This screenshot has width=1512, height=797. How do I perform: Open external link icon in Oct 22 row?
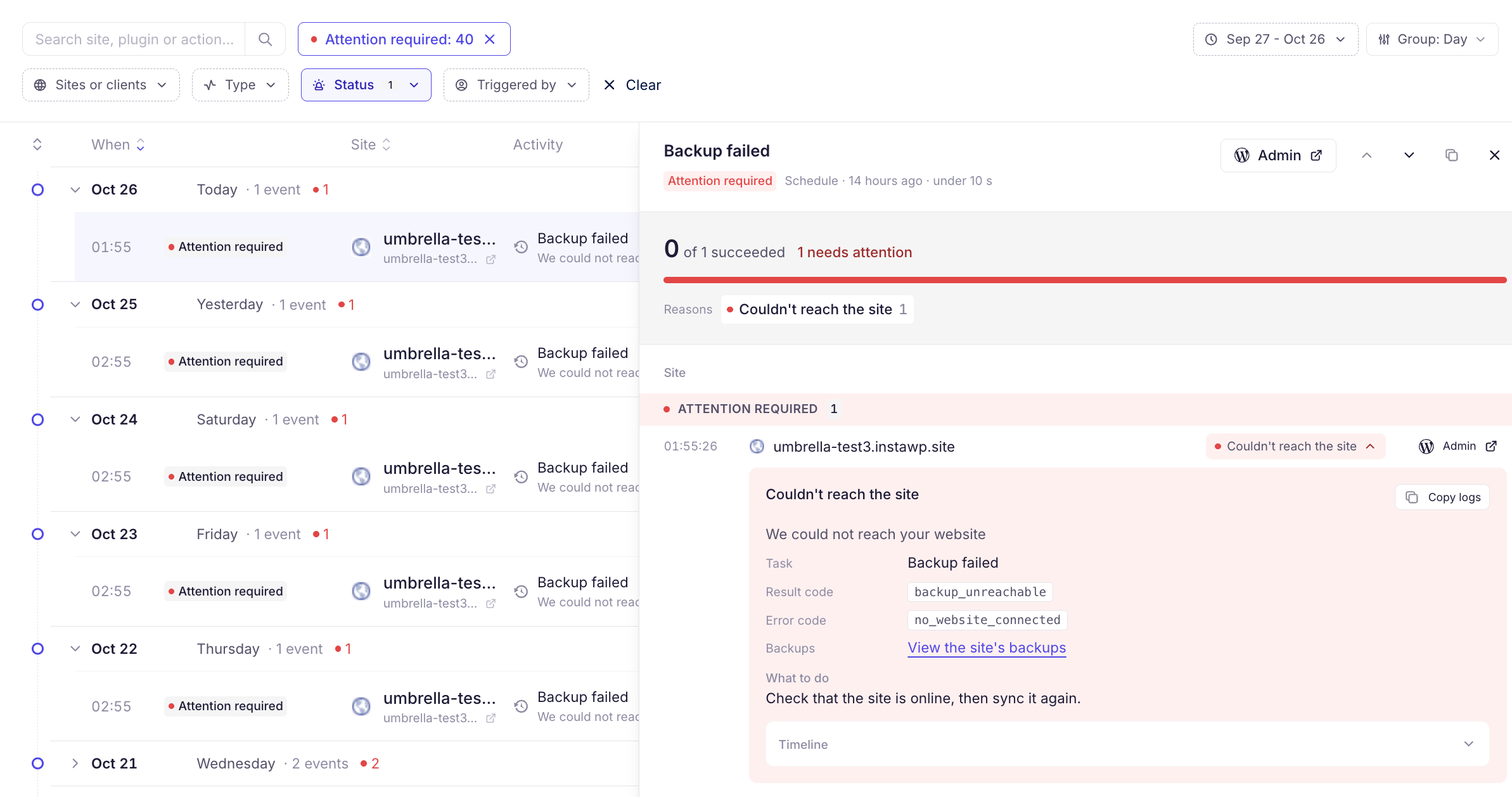click(x=490, y=718)
